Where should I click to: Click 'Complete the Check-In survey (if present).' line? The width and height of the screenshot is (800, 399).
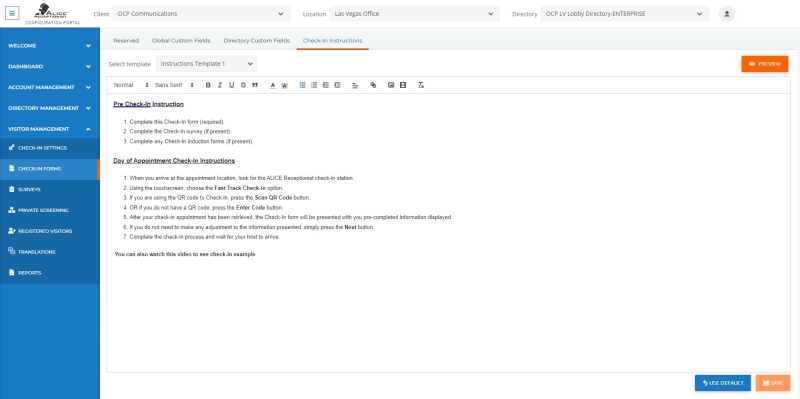[180, 132]
